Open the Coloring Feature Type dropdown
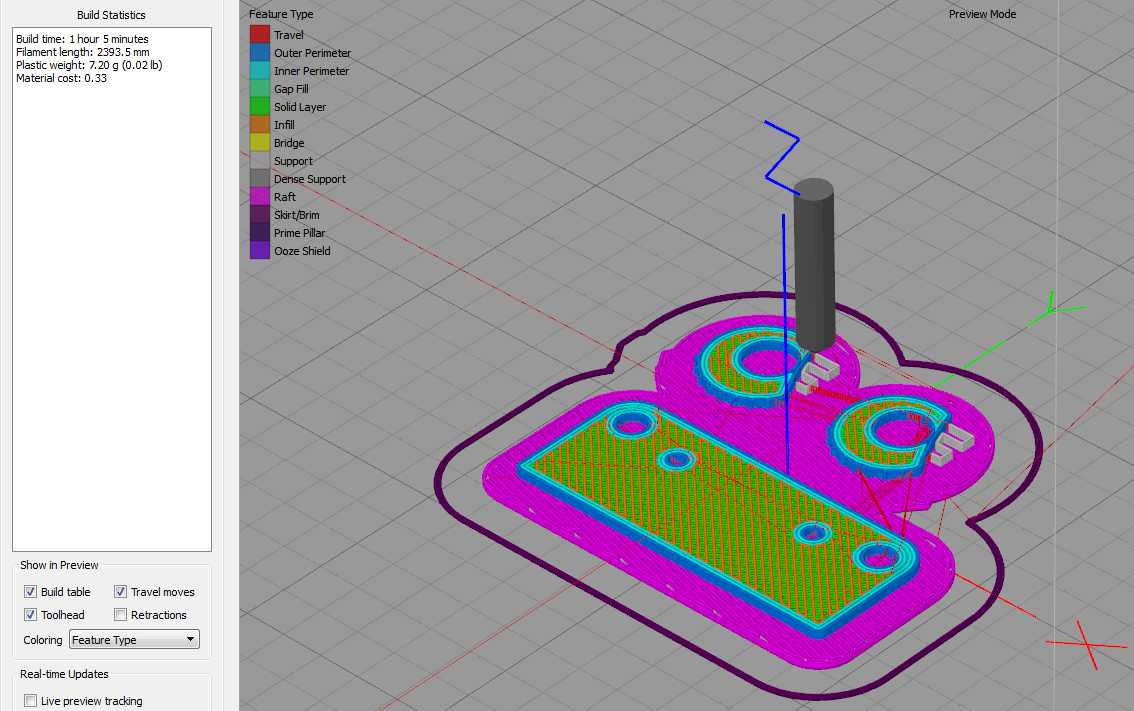Viewport: 1134px width, 711px height. click(x=134, y=639)
